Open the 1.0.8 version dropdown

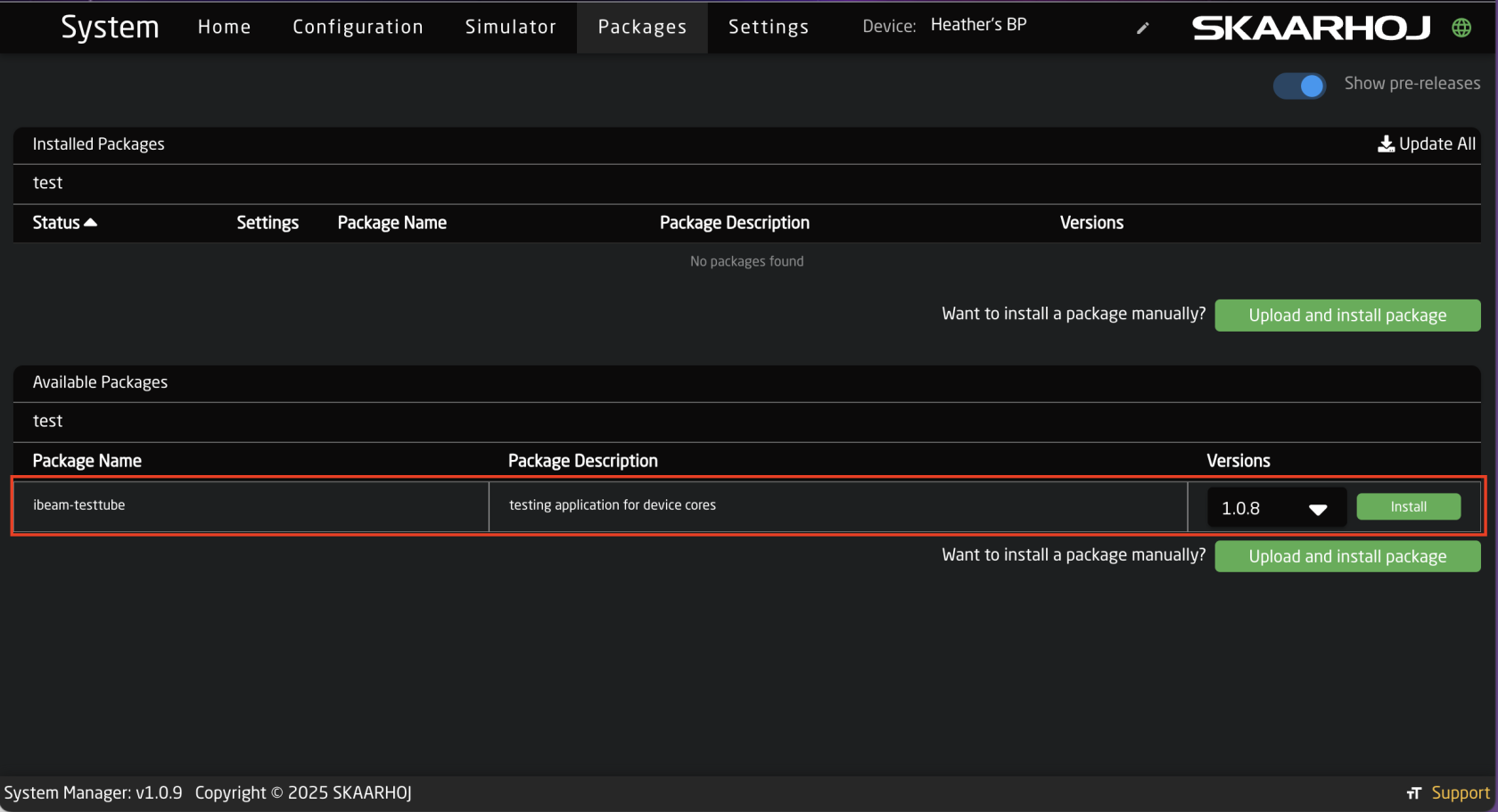pos(1274,508)
